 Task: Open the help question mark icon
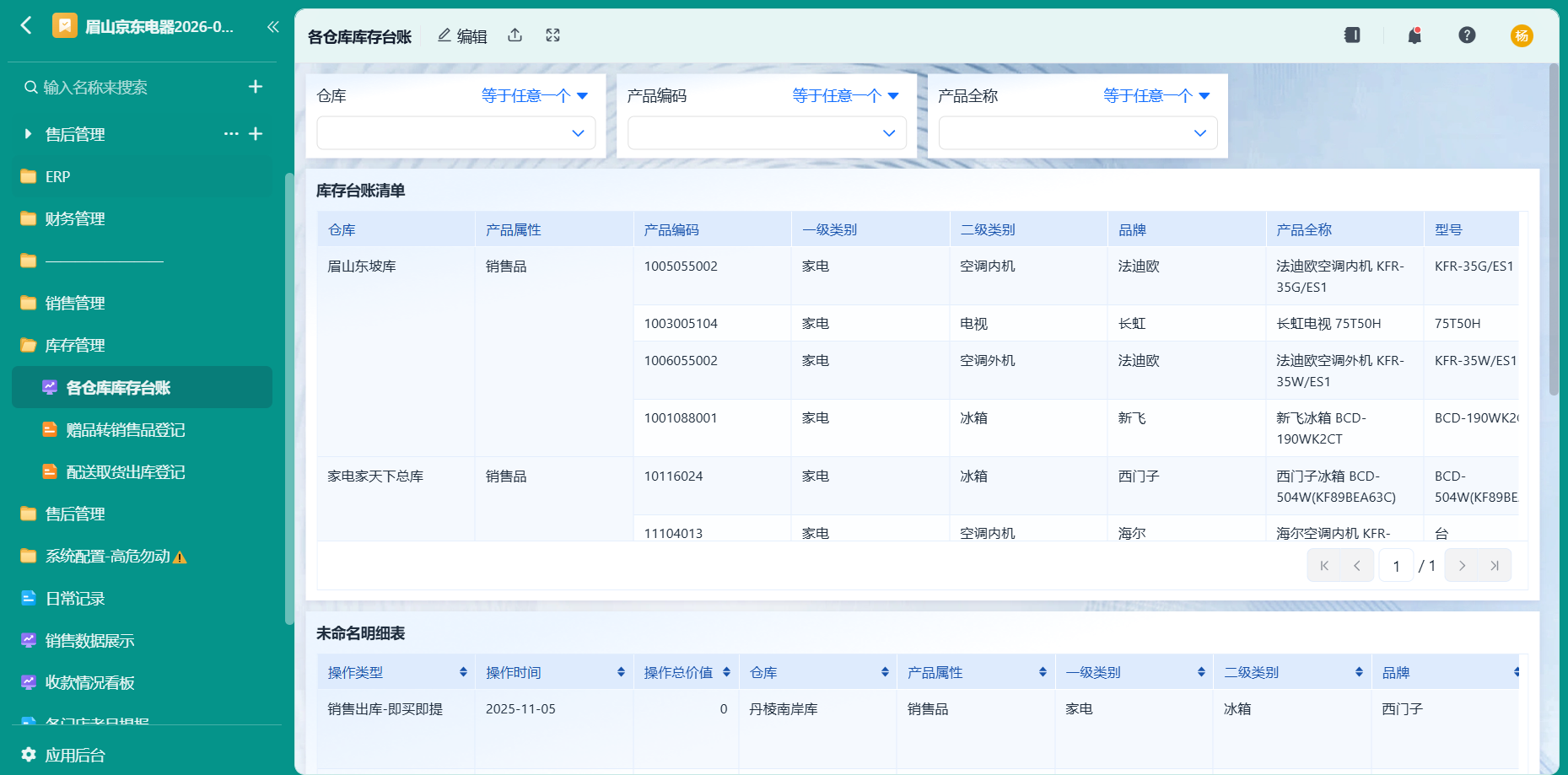[x=1467, y=35]
